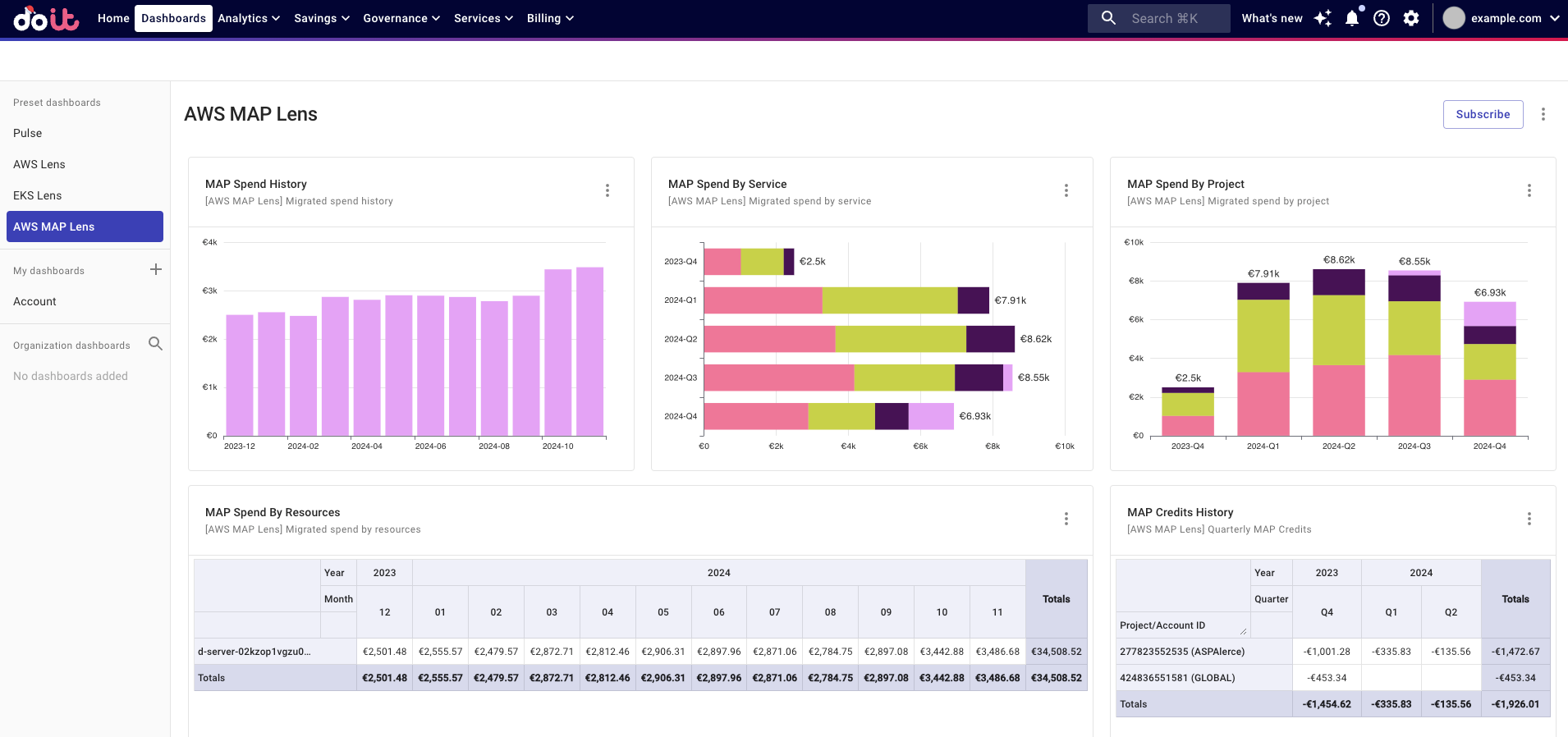1568x737 pixels.
Task: Click the -€1,001.28 Q4 credit cell
Action: 1327,652
